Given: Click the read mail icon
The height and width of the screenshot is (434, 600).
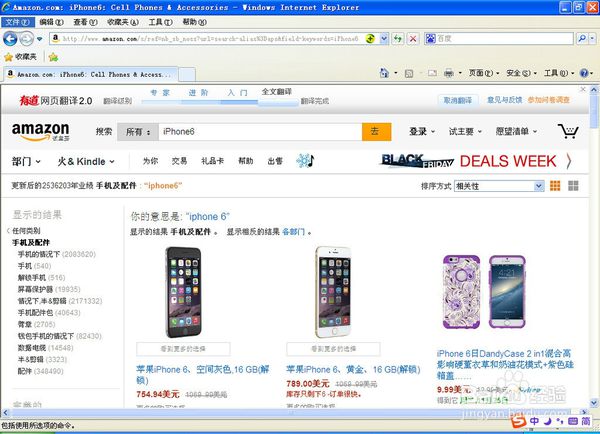Looking at the screenshot, I should [x=432, y=73].
